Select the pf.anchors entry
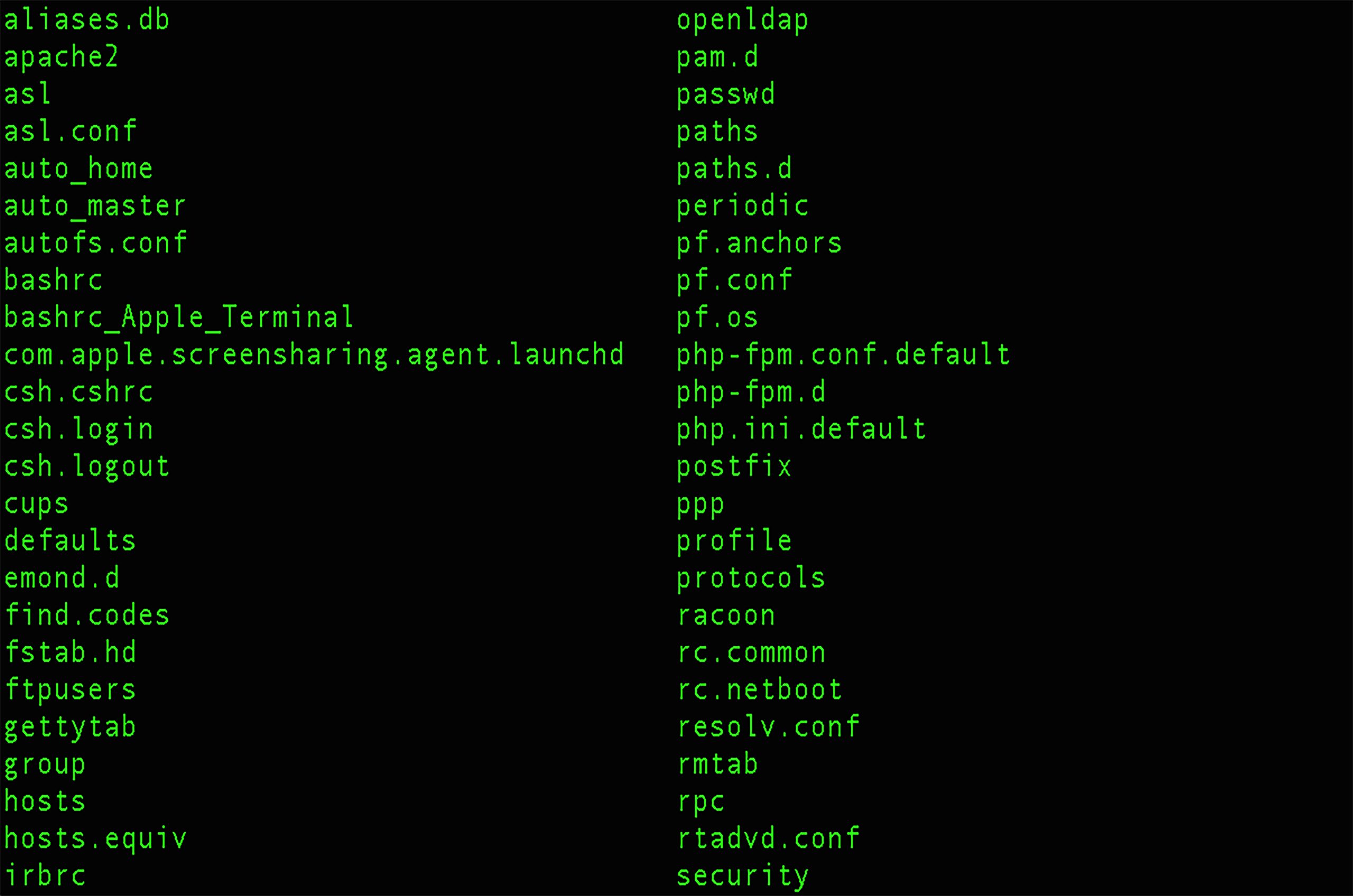Screen dimensions: 1353x896 (759, 244)
